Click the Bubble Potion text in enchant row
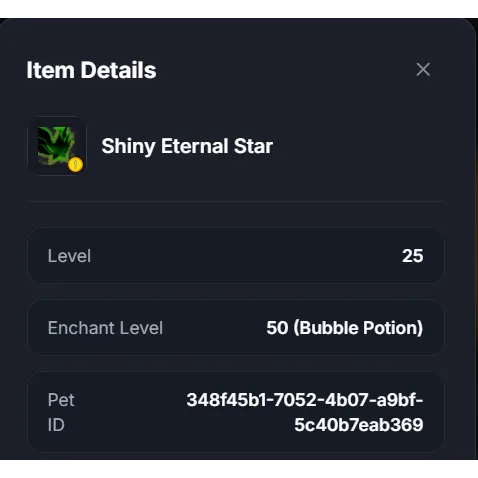 (359, 328)
